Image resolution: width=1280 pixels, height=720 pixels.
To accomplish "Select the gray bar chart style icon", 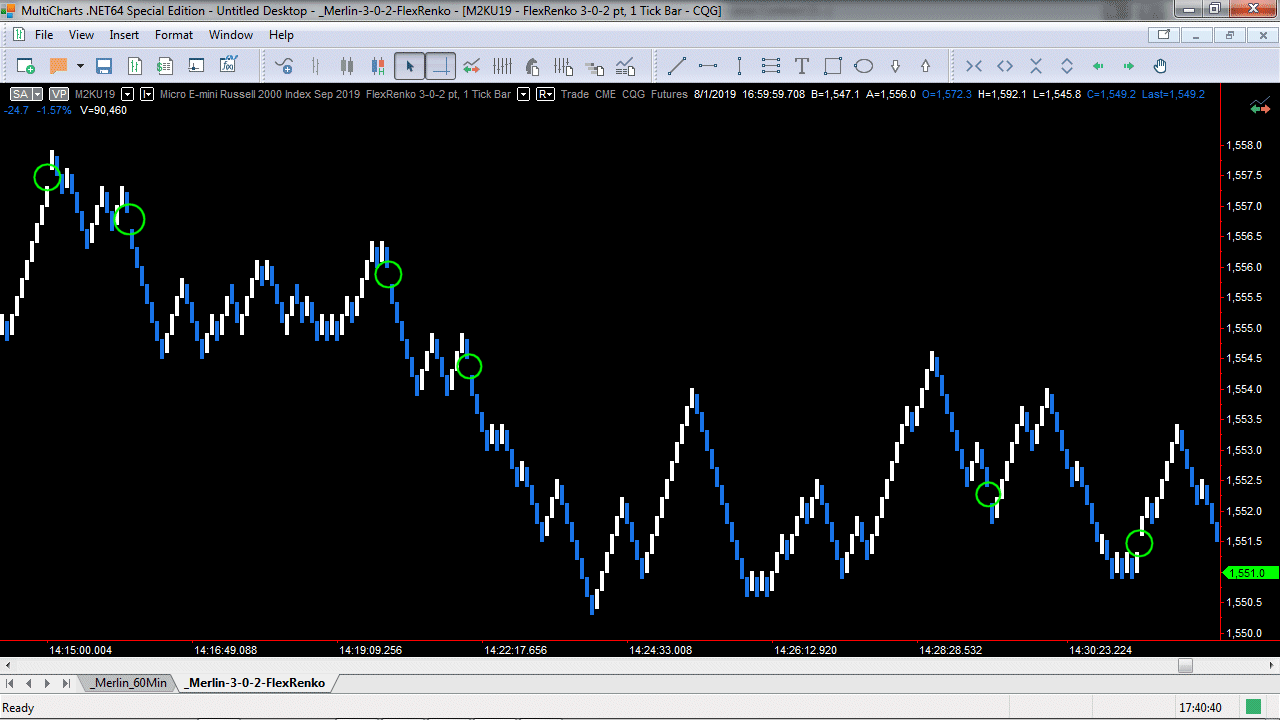I will click(x=315, y=66).
